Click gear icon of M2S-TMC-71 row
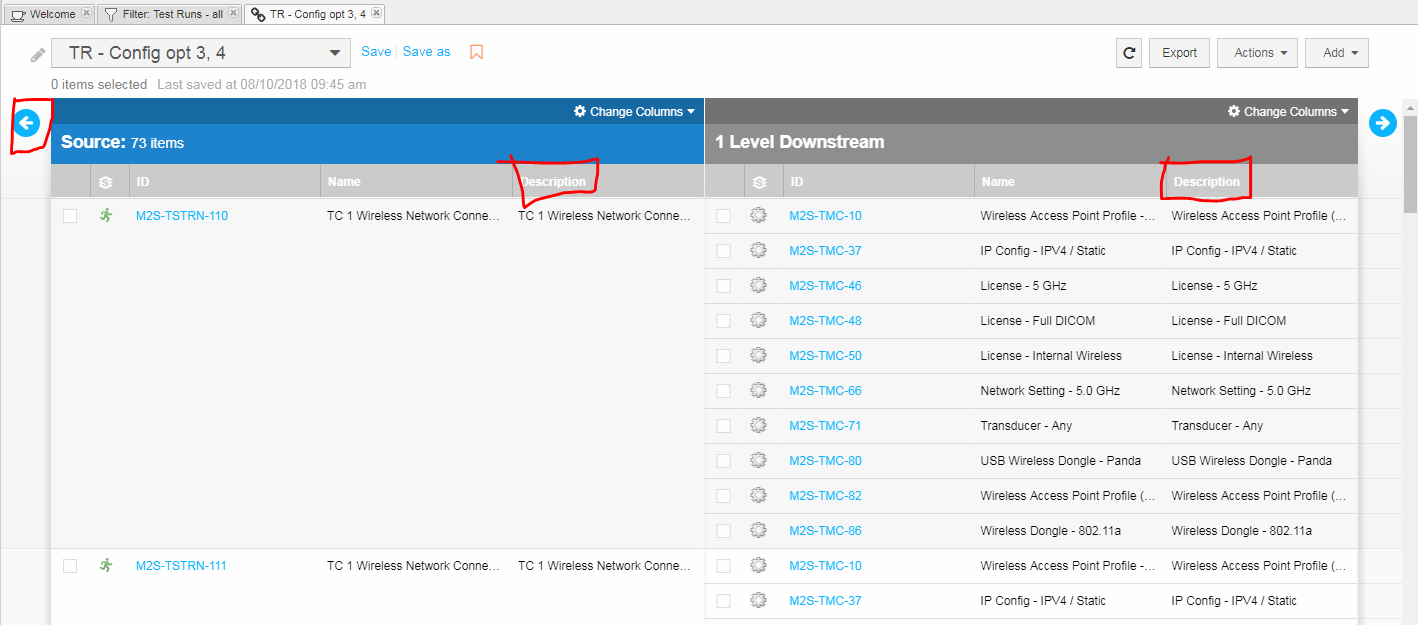 (758, 425)
